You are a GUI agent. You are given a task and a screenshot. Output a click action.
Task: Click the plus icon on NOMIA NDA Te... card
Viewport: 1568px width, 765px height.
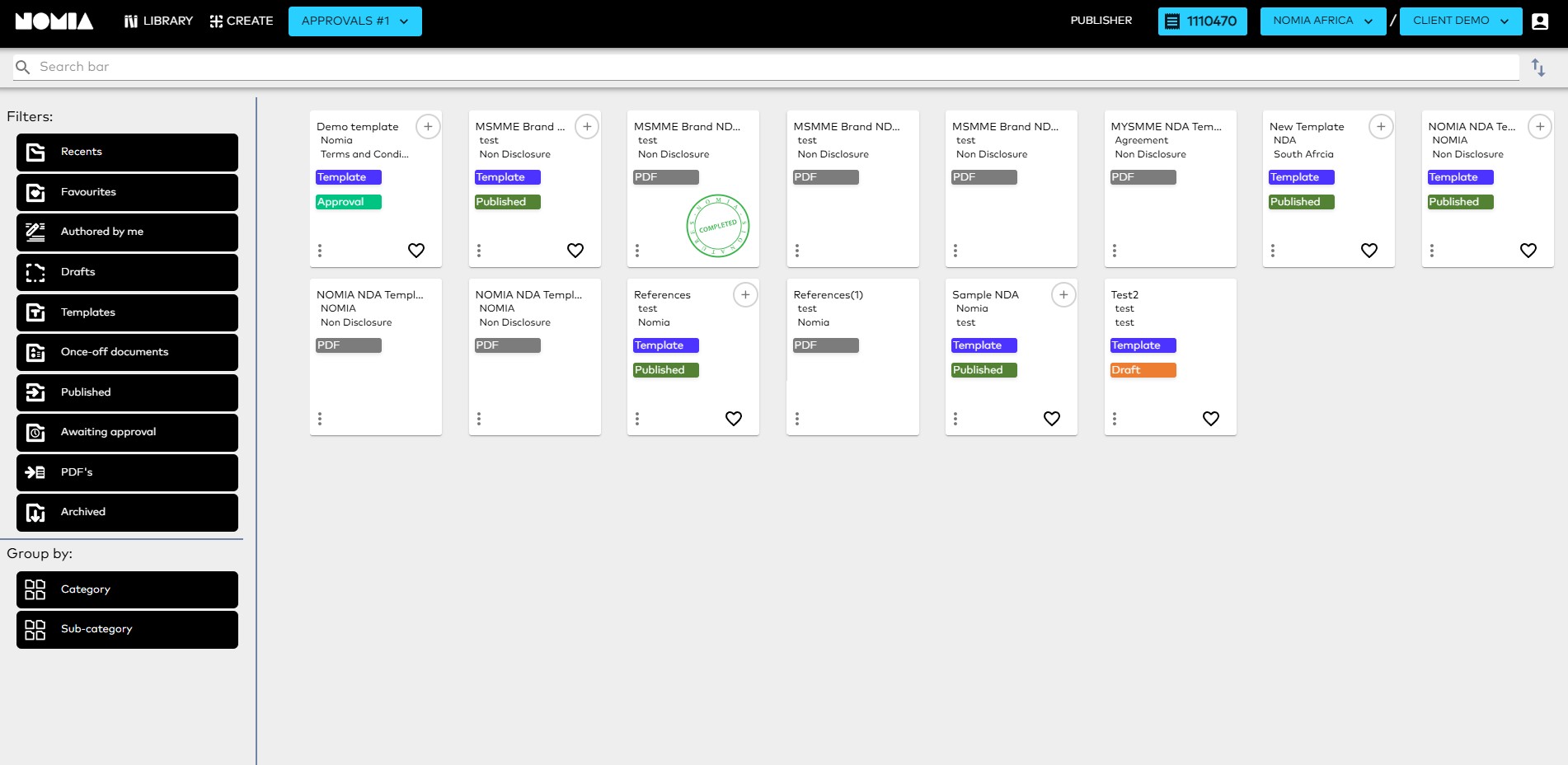pos(1540,126)
